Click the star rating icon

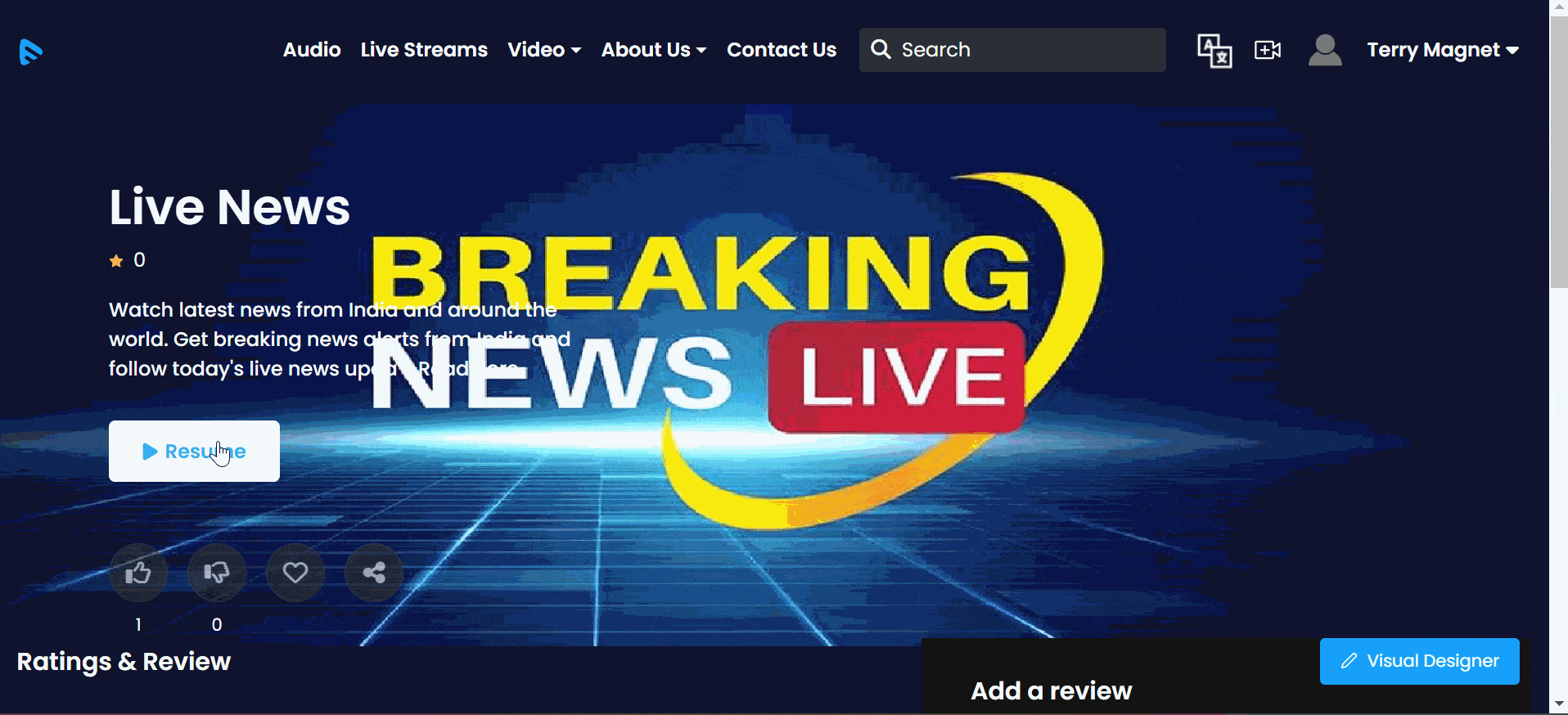(x=116, y=261)
